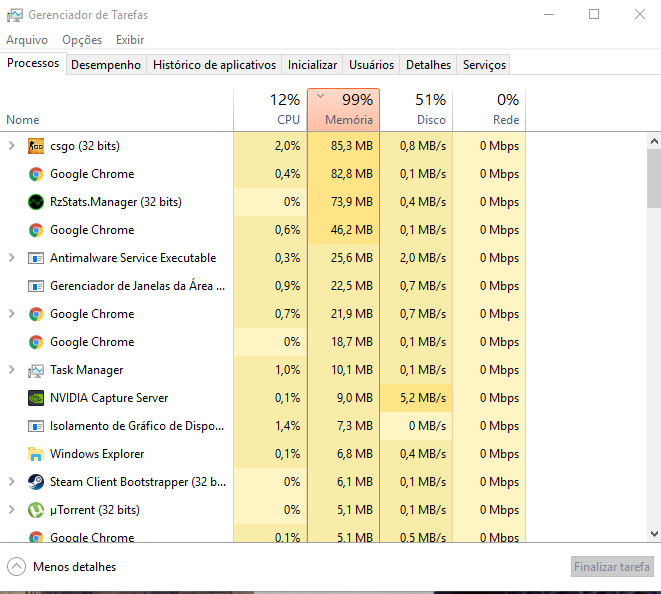The height and width of the screenshot is (594, 661).
Task: Sort by the Disco column header
Action: coord(416,110)
